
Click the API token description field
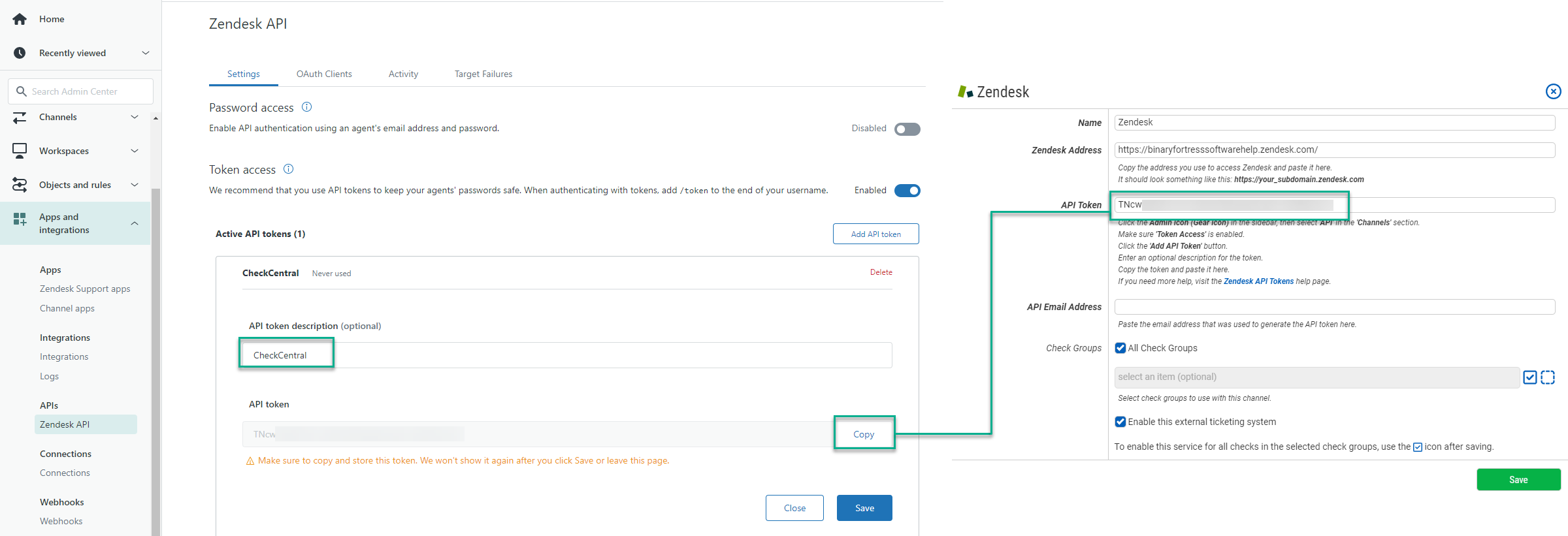click(567, 355)
